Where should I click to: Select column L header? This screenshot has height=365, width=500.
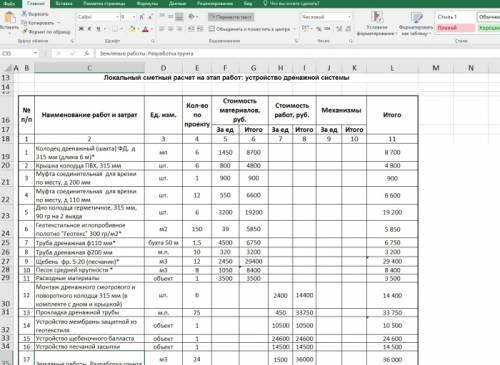coord(392,68)
